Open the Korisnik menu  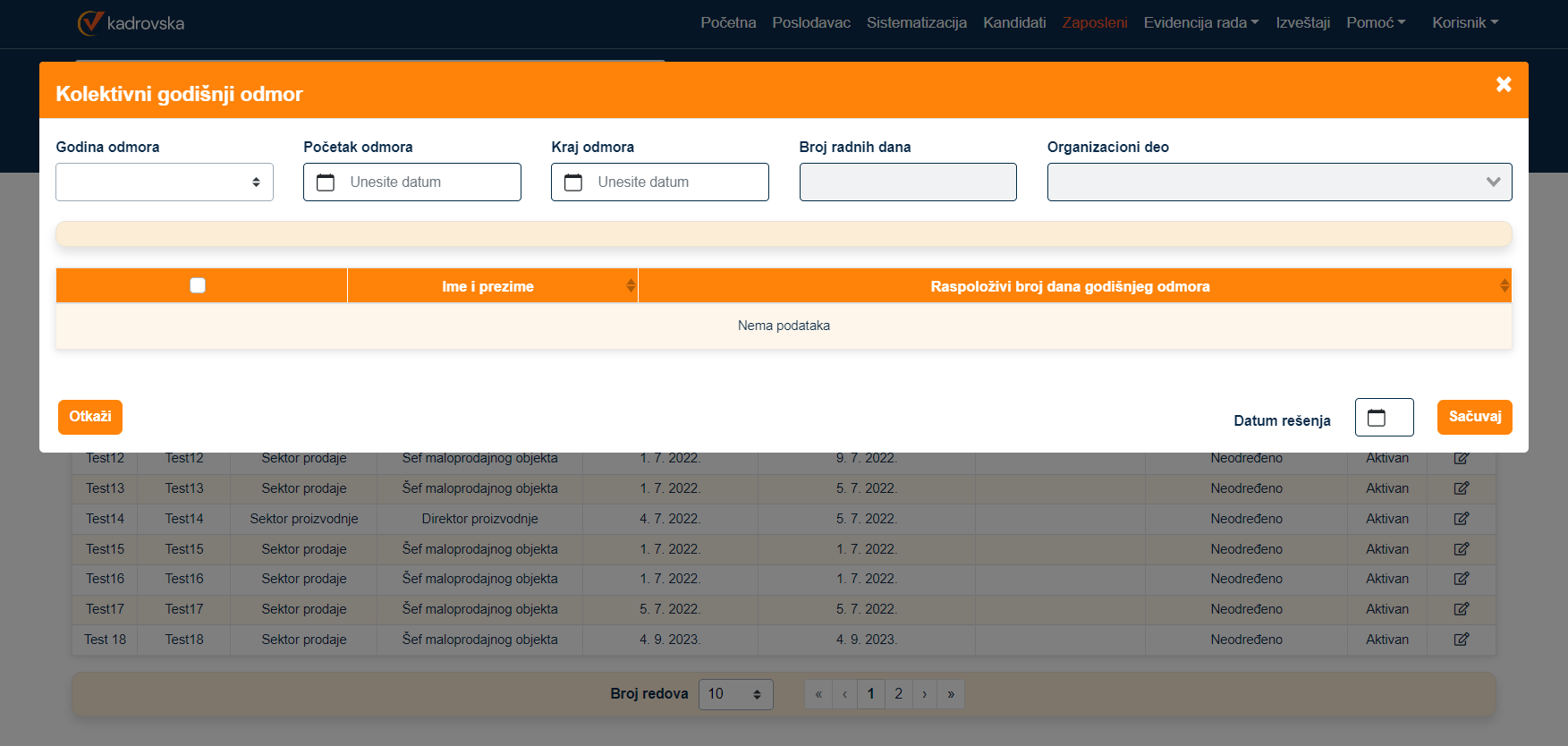pyautogui.click(x=1464, y=23)
